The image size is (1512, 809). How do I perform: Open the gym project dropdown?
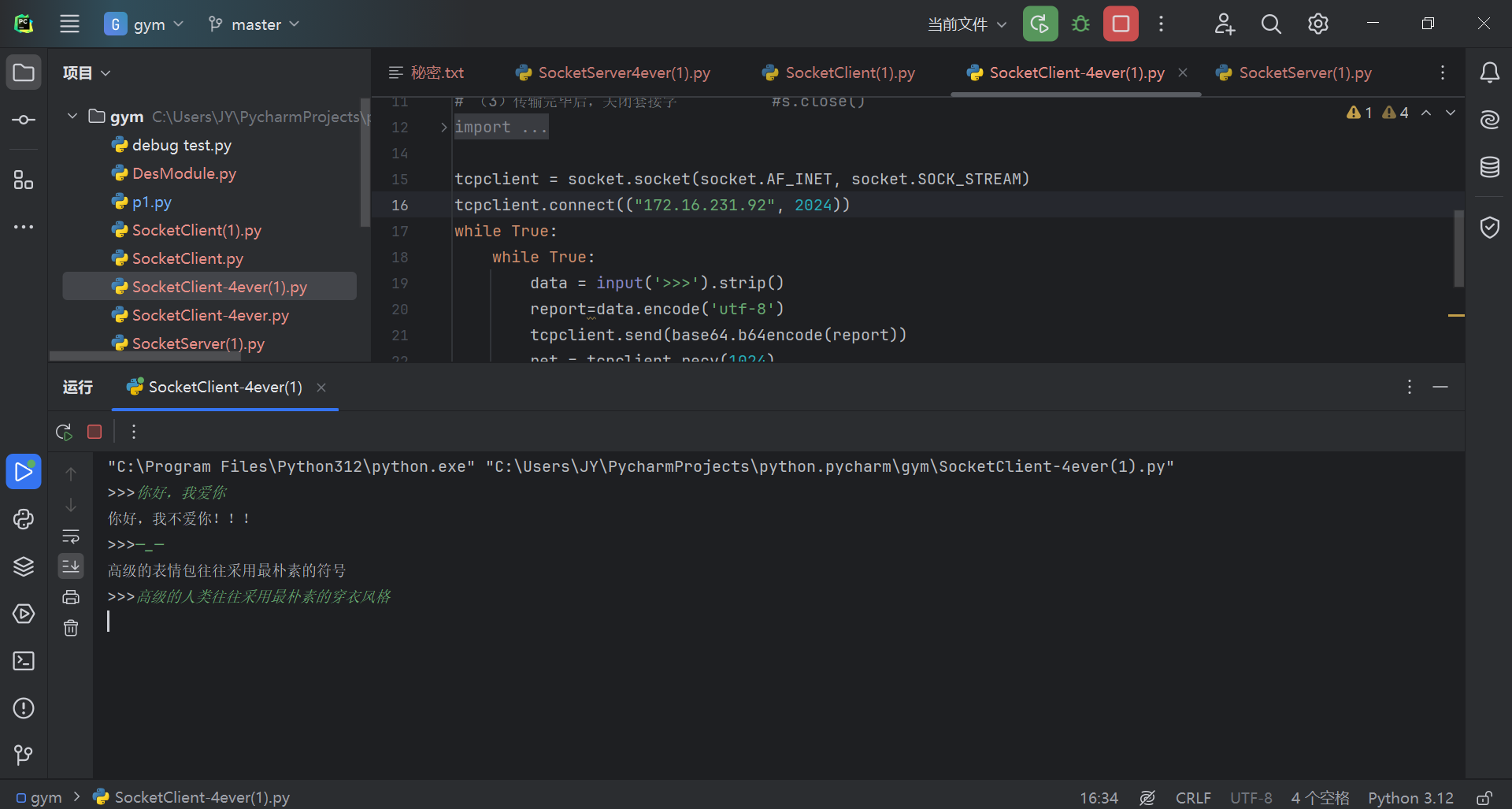pyautogui.click(x=145, y=24)
